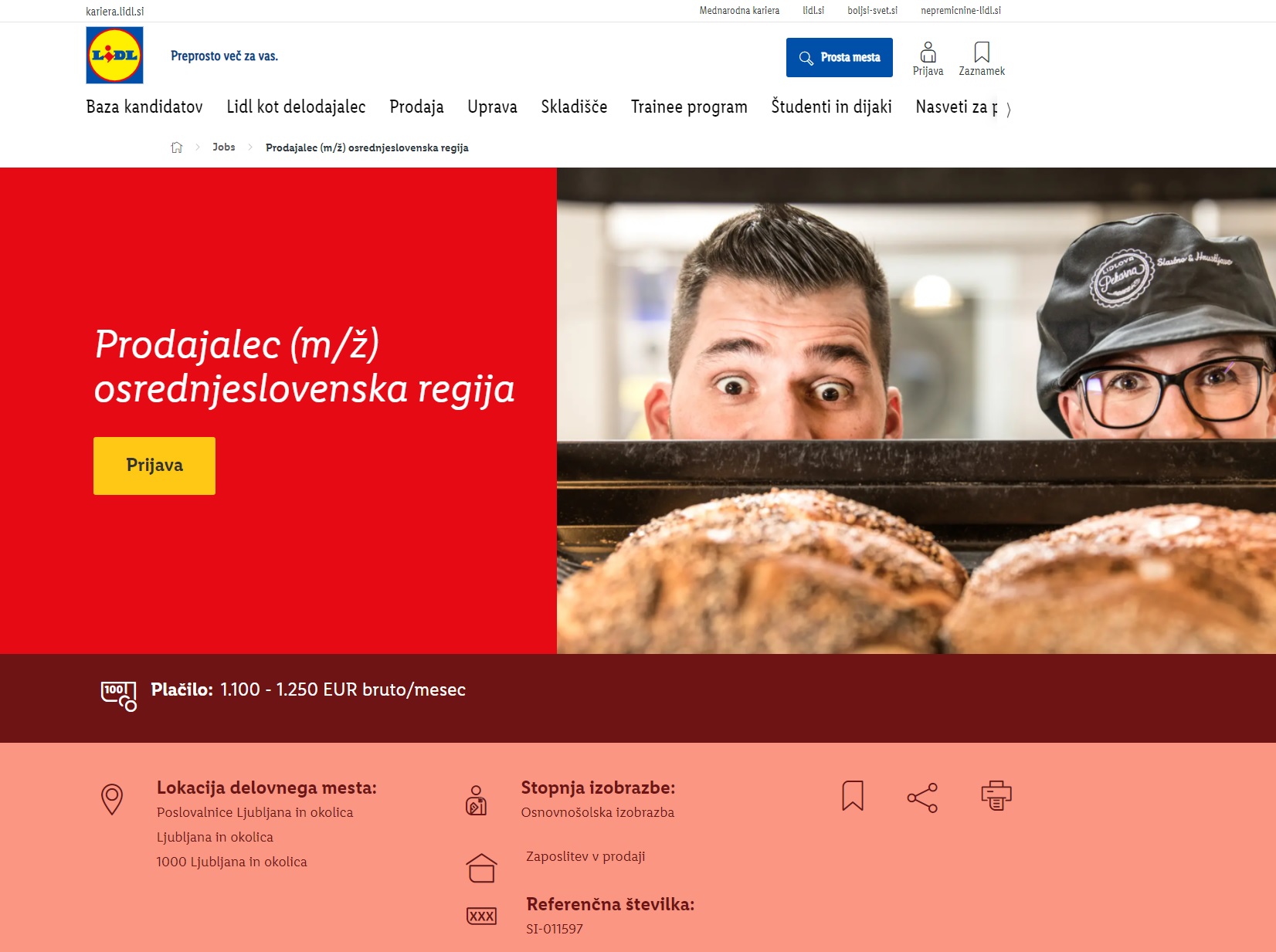
Task: Click the yellow Prijava button
Action: 154,465
